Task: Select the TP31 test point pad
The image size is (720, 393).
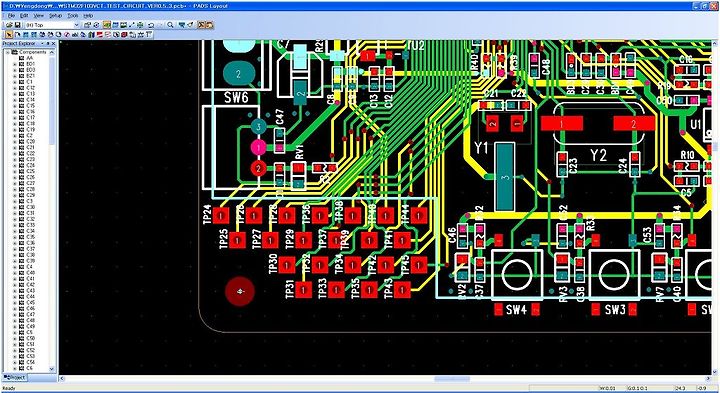Action: (x=304, y=289)
